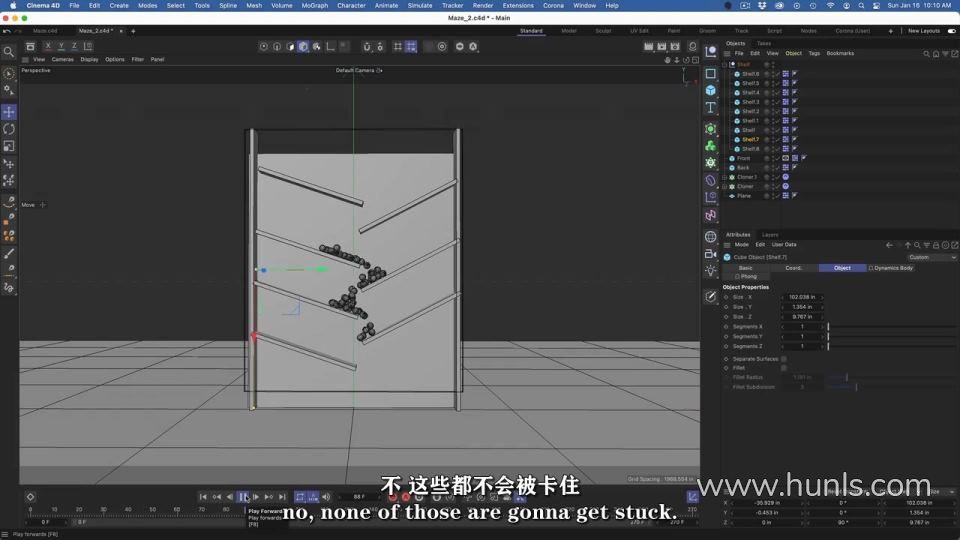Toggle the Fillet checkbox
The height and width of the screenshot is (540, 960).
click(x=784, y=368)
